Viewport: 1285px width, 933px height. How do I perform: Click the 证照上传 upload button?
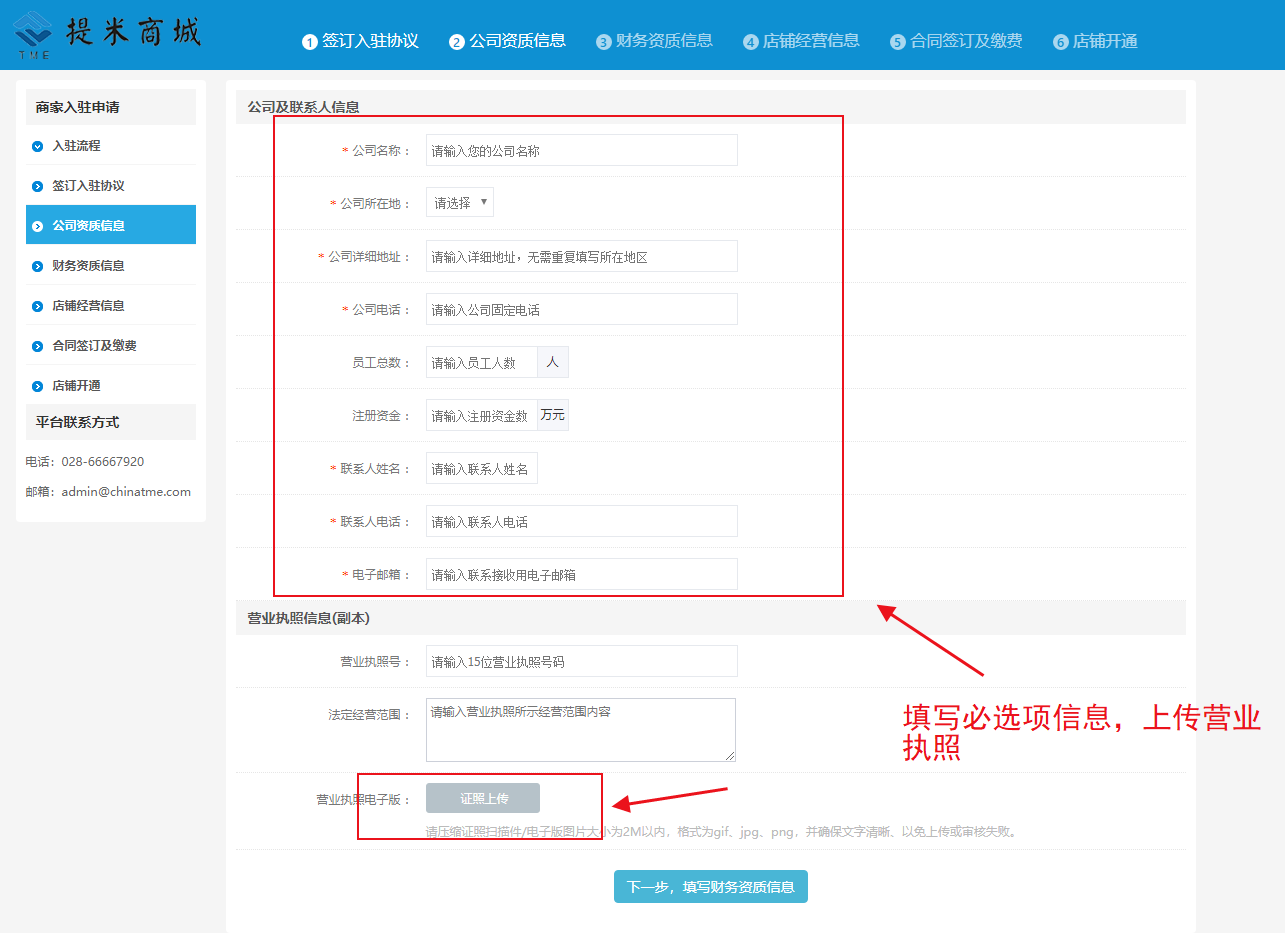(x=483, y=798)
